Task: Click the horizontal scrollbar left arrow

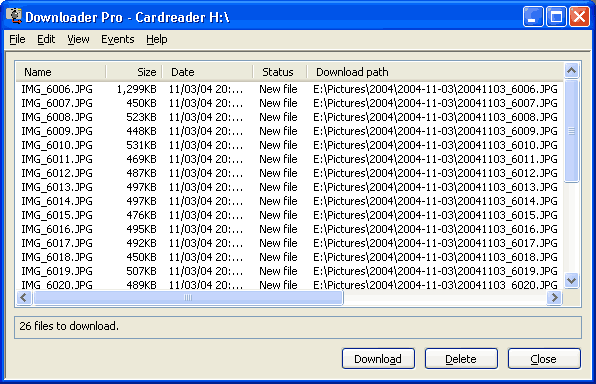Action: click(x=24, y=297)
